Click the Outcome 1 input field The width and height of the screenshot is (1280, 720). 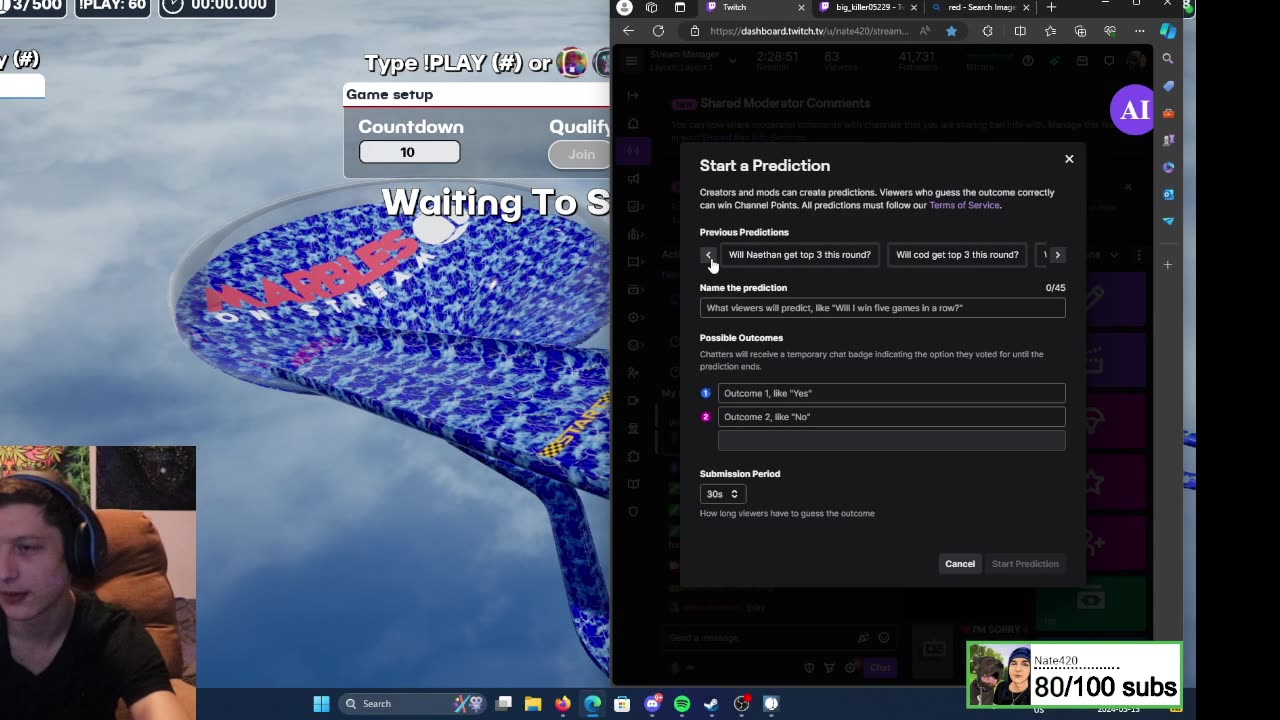coord(891,393)
